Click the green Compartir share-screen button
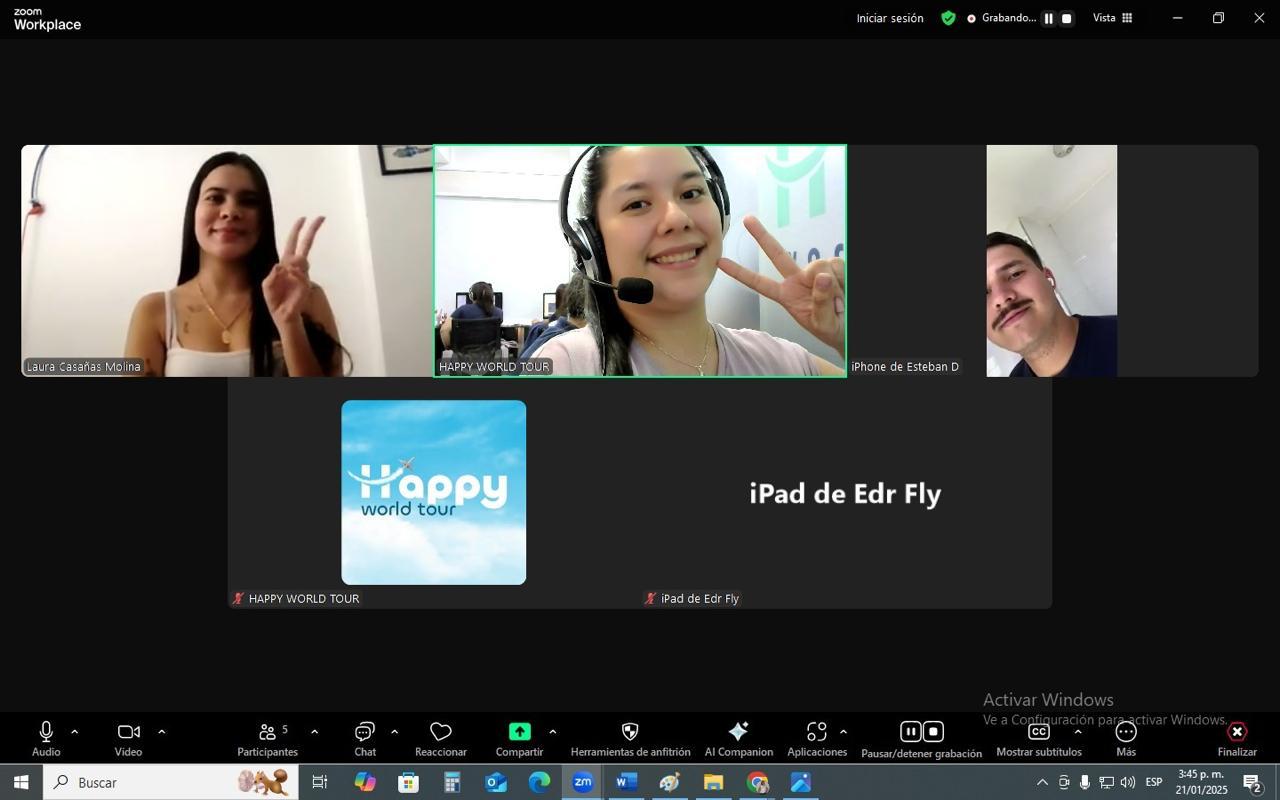Image resolution: width=1280 pixels, height=800 pixels. click(x=519, y=738)
